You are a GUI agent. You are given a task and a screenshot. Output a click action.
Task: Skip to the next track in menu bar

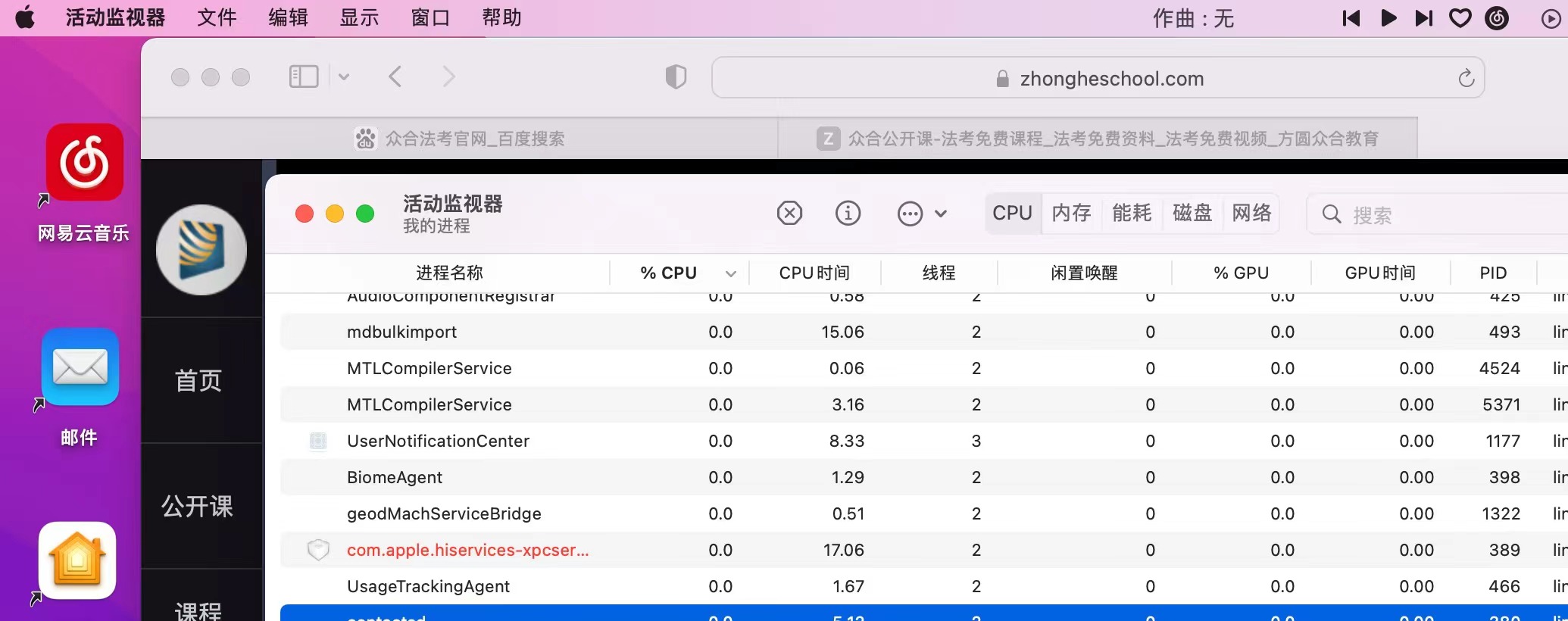(1423, 18)
